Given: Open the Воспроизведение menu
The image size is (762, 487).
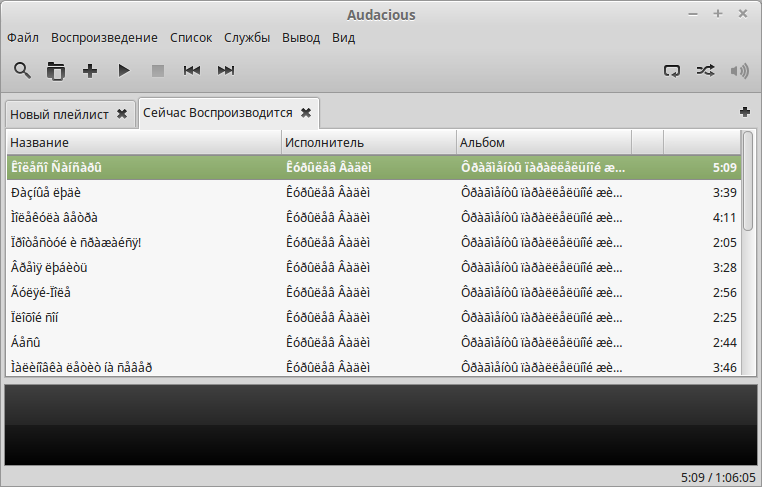Looking at the screenshot, I should click(x=104, y=38).
